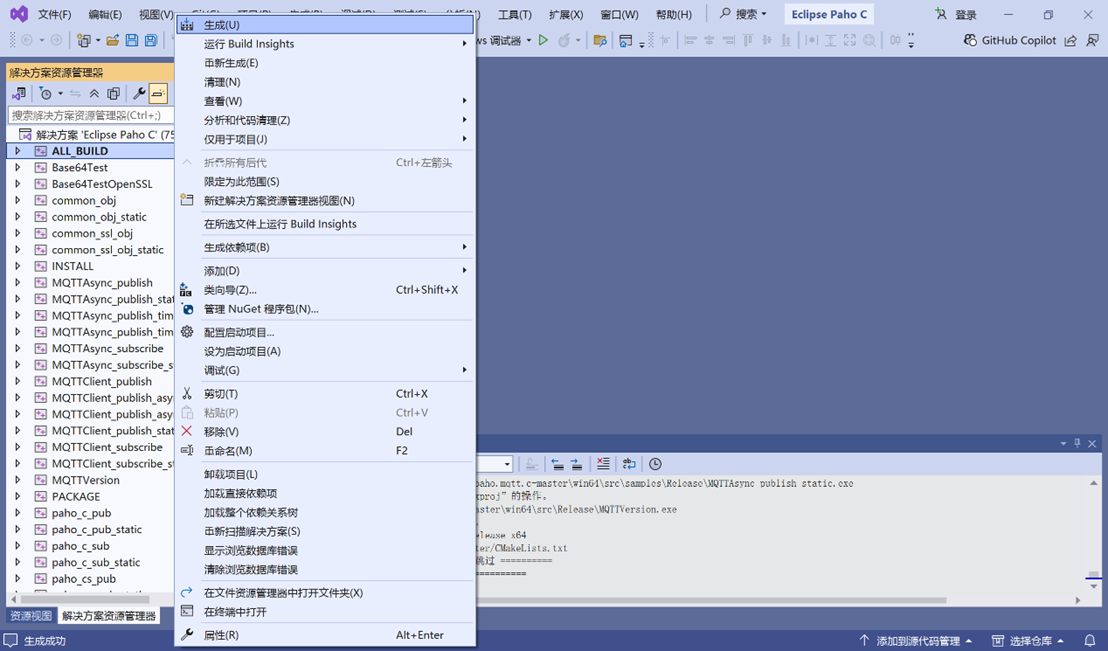Click the open file folder toolbar icon

[x=112, y=40]
